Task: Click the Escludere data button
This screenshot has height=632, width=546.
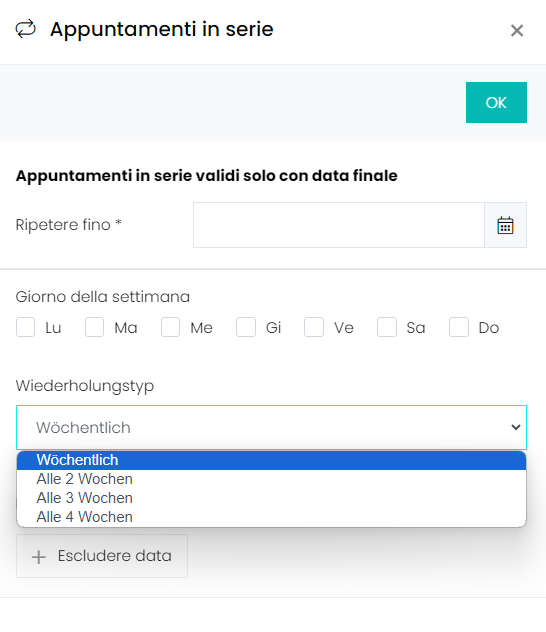Action: tap(102, 556)
